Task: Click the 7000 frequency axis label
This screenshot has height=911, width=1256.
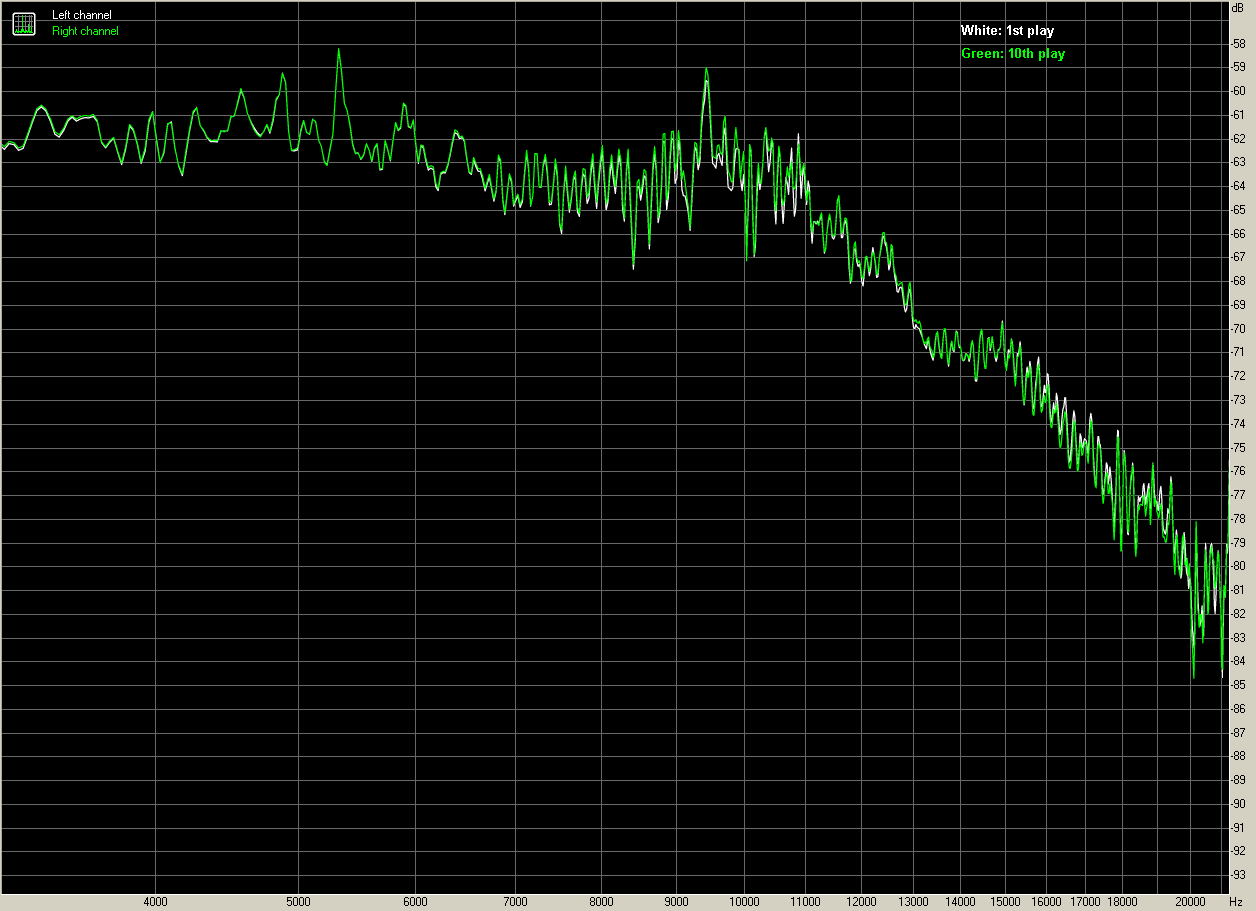Action: pyautogui.click(x=514, y=902)
